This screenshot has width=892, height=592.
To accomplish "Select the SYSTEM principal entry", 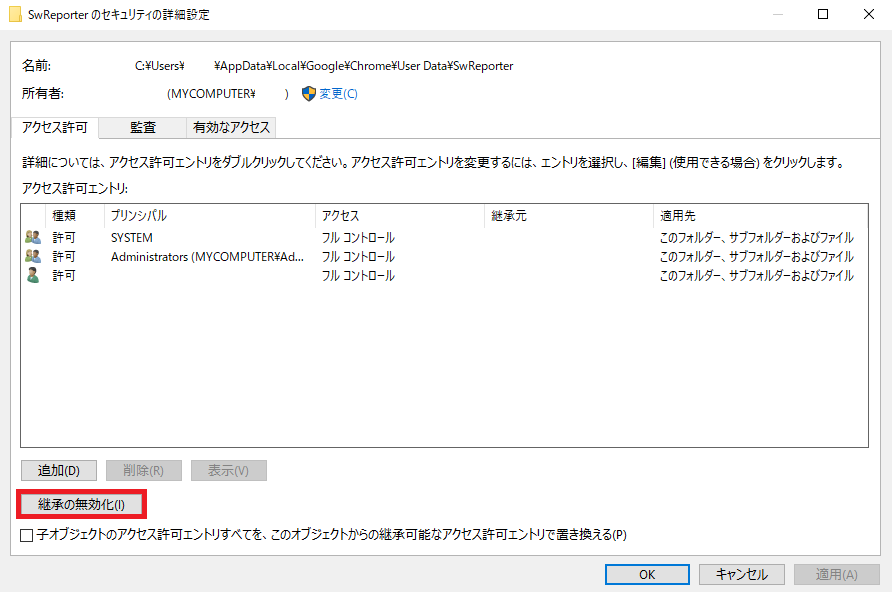I will 131,238.
